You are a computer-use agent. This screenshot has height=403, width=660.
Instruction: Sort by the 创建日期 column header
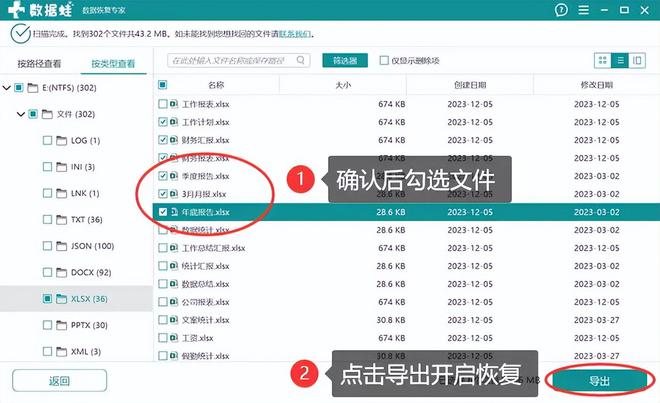click(x=470, y=85)
